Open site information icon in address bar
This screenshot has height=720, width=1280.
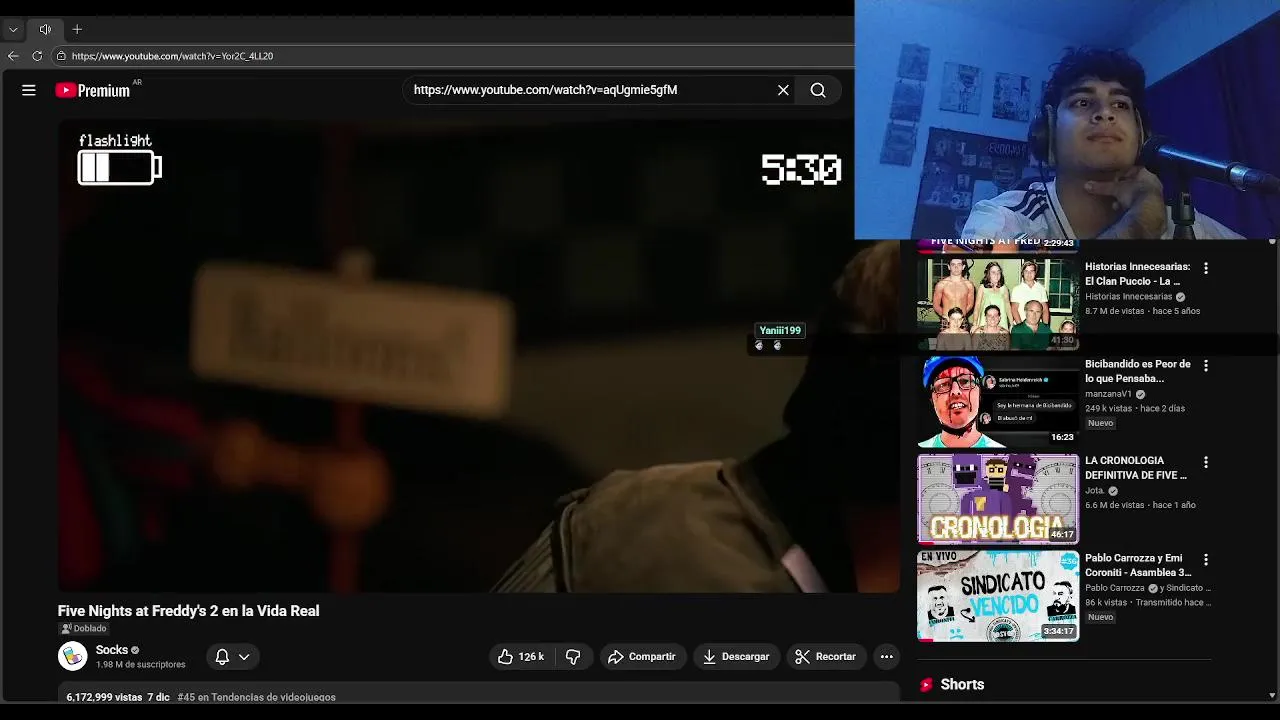click(x=61, y=56)
